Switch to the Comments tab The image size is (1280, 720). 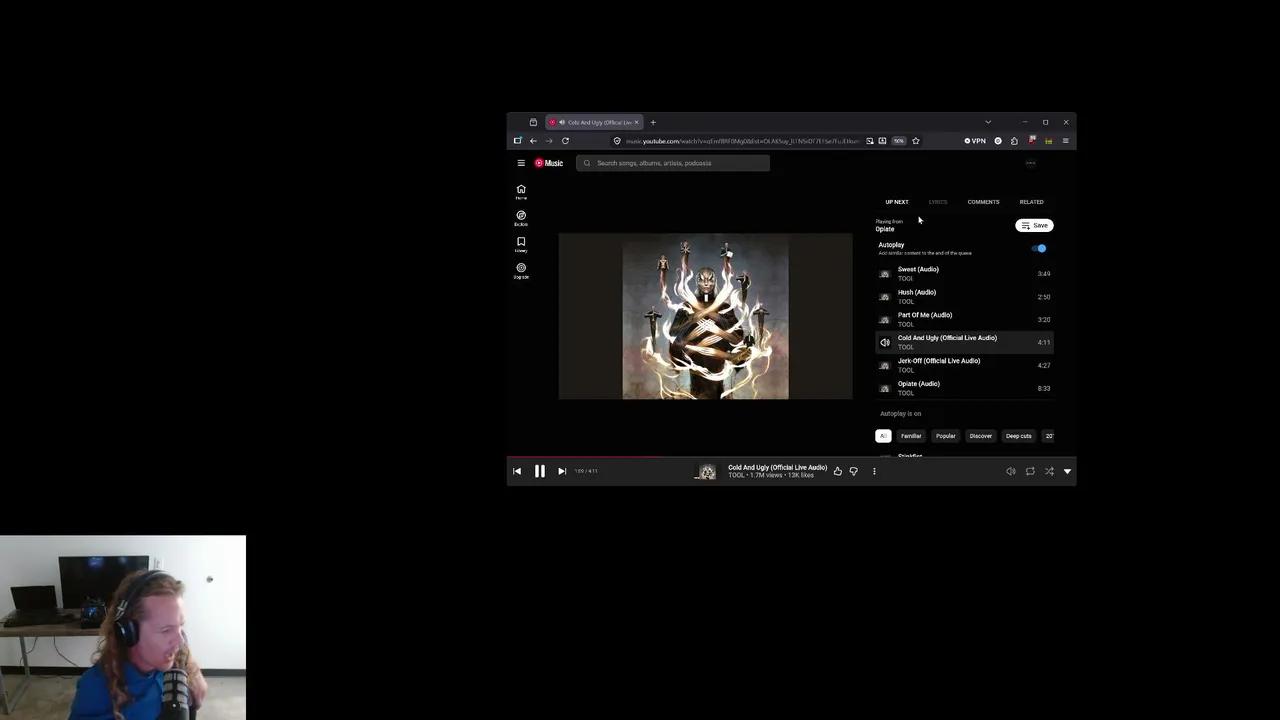(983, 202)
